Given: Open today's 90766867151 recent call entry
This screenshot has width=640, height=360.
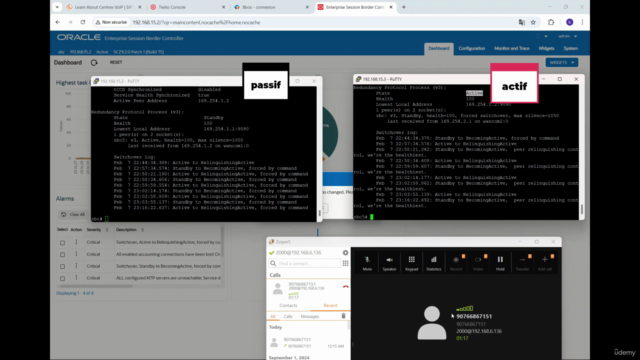Looking at the screenshot, I should (x=308, y=342).
